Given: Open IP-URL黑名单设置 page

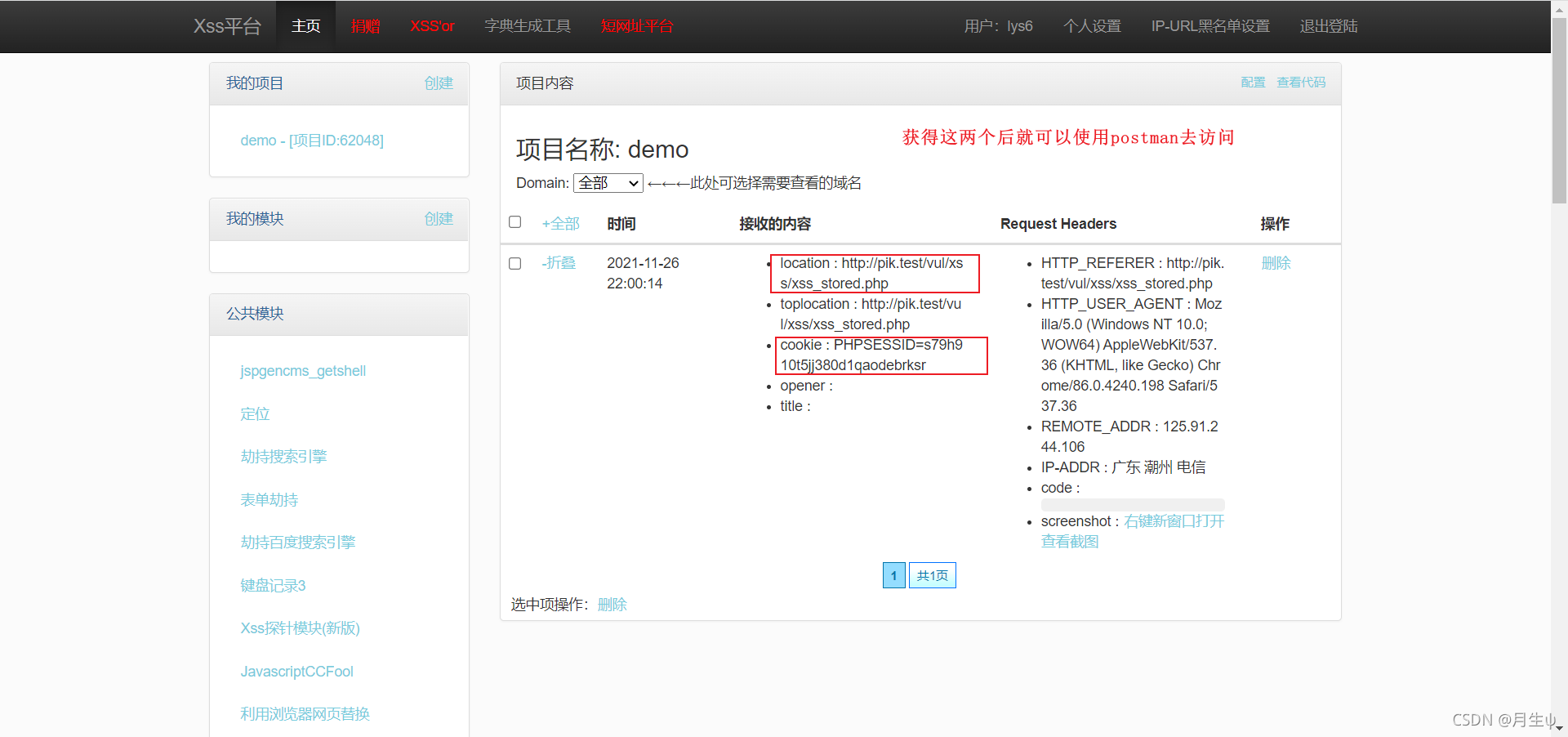Looking at the screenshot, I should (1210, 26).
